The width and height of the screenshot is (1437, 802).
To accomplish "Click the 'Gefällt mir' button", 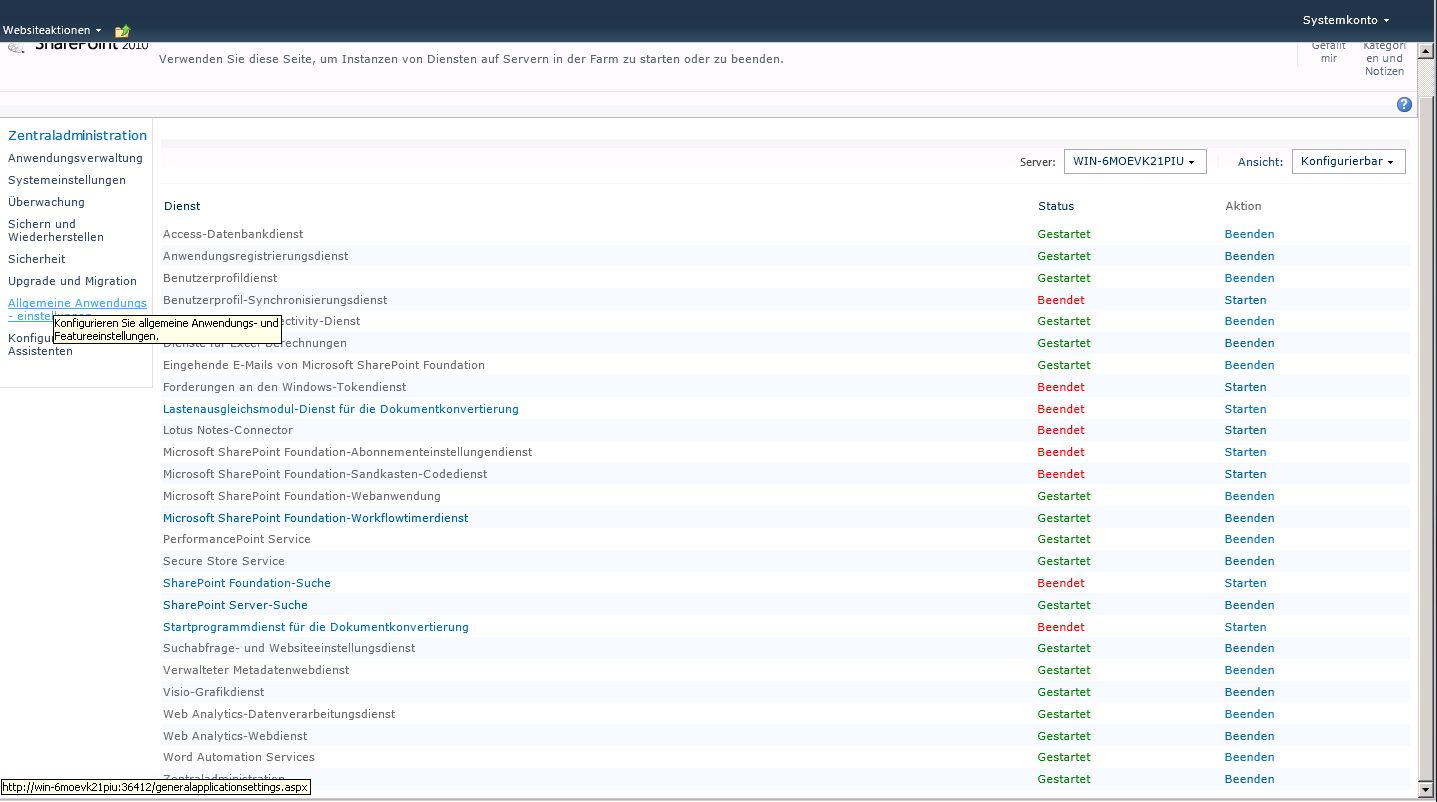I will (1329, 52).
